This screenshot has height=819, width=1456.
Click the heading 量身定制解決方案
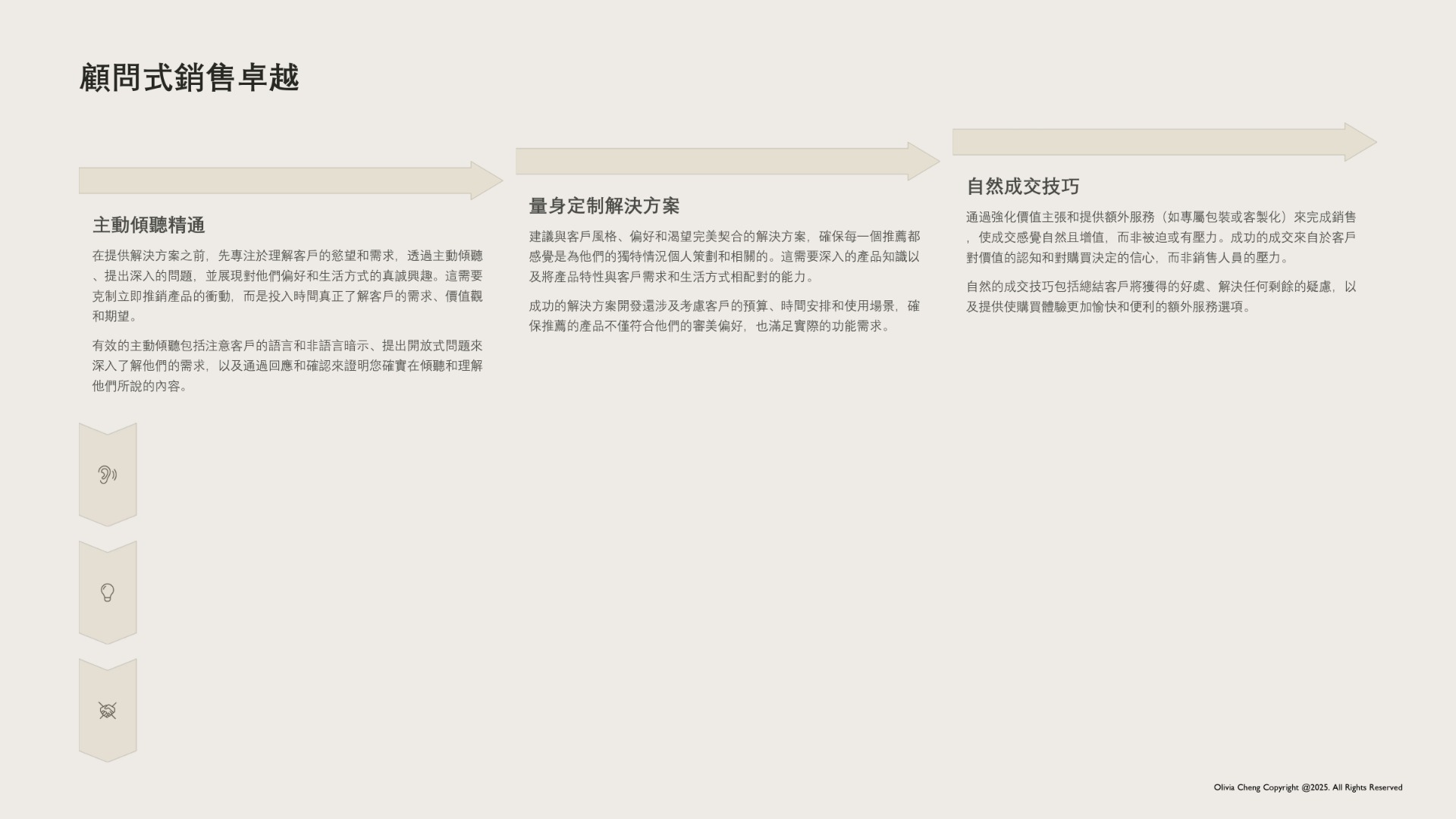604,206
